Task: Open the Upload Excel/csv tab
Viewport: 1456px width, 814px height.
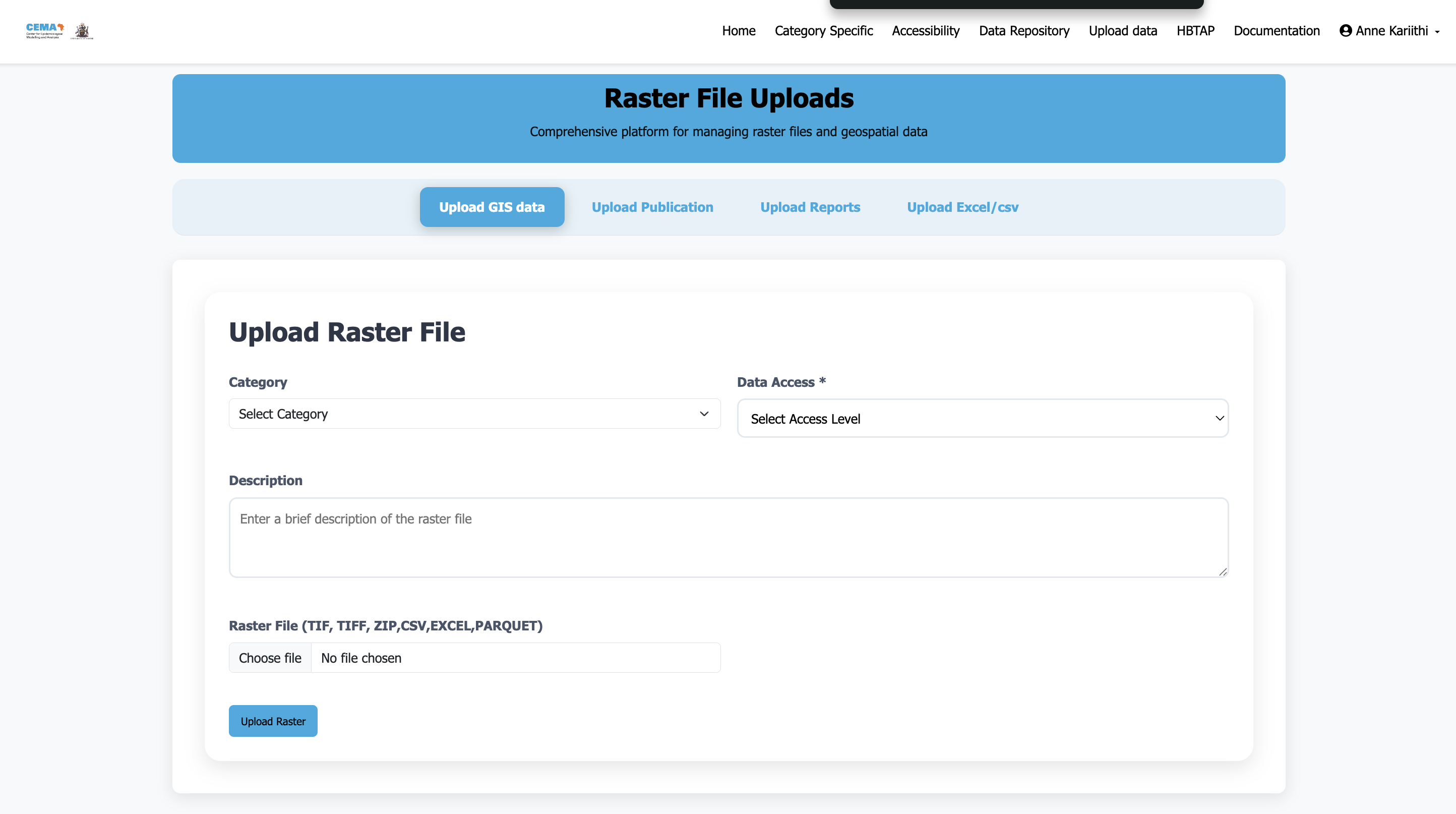Action: click(962, 207)
